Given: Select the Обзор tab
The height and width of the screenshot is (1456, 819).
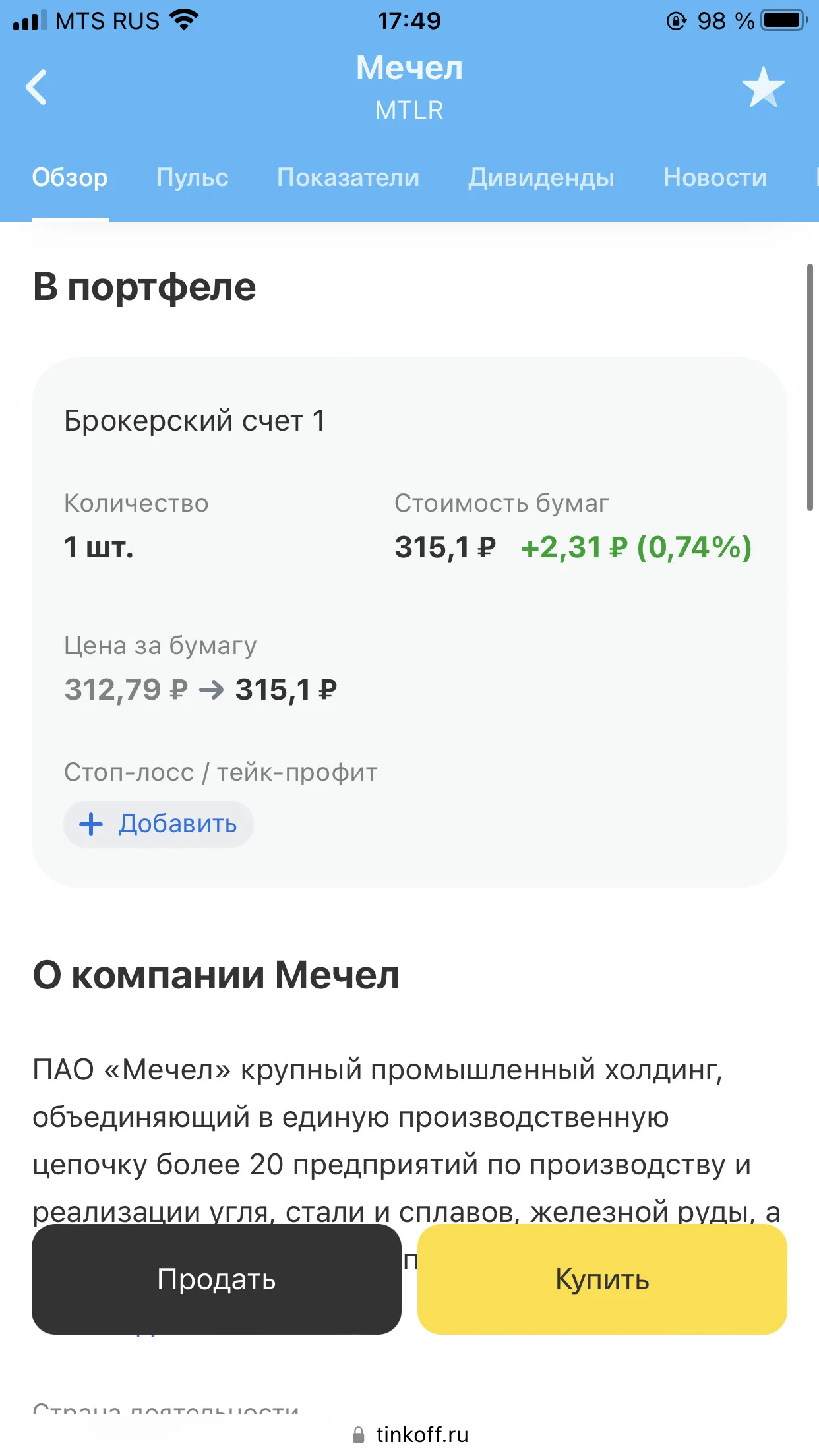Looking at the screenshot, I should tap(70, 177).
